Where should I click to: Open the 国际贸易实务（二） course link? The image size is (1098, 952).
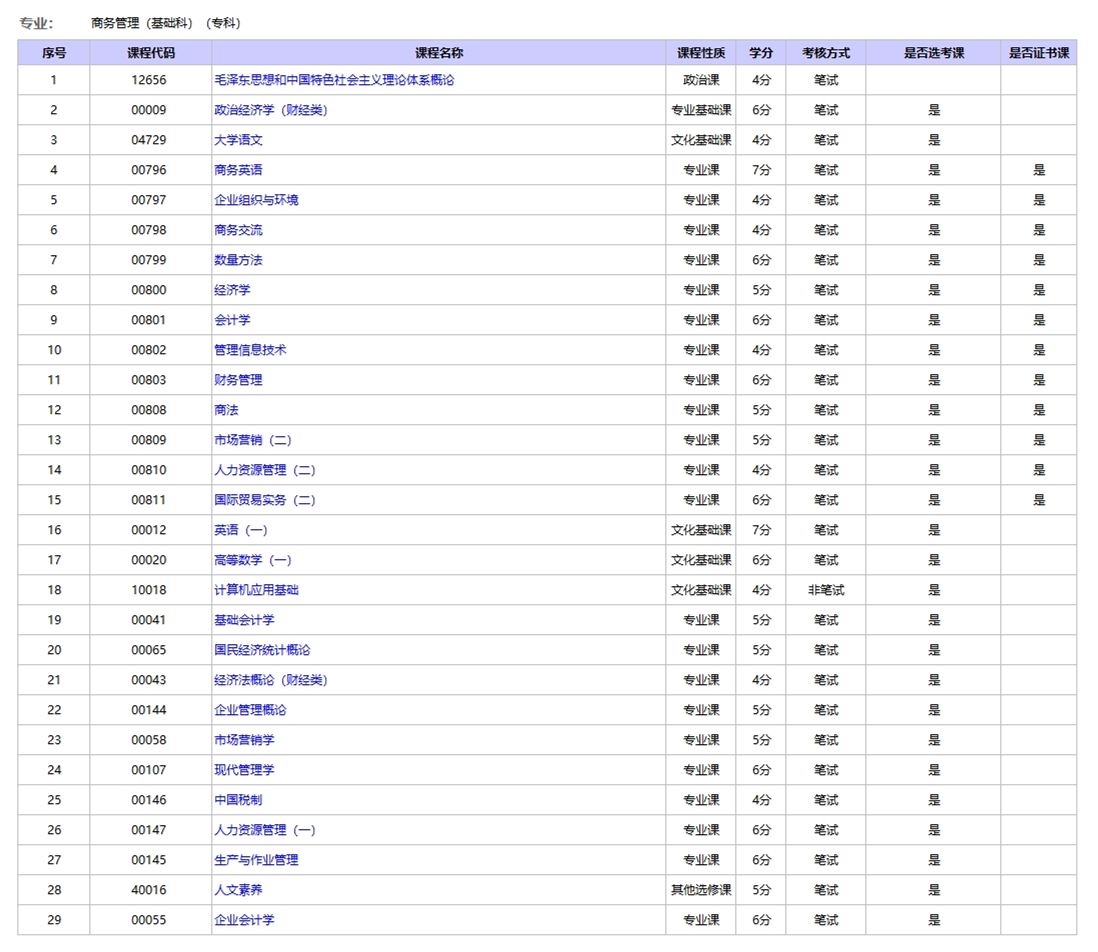(x=264, y=500)
